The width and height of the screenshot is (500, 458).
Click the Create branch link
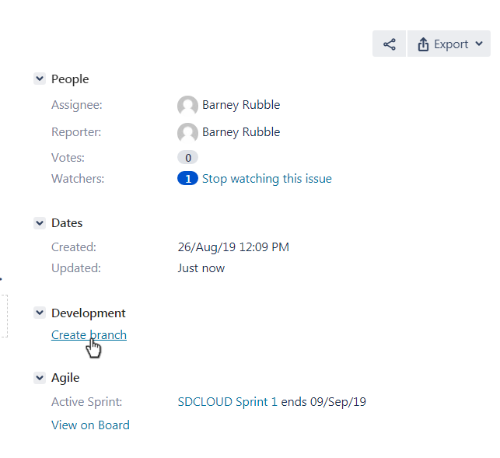point(89,335)
